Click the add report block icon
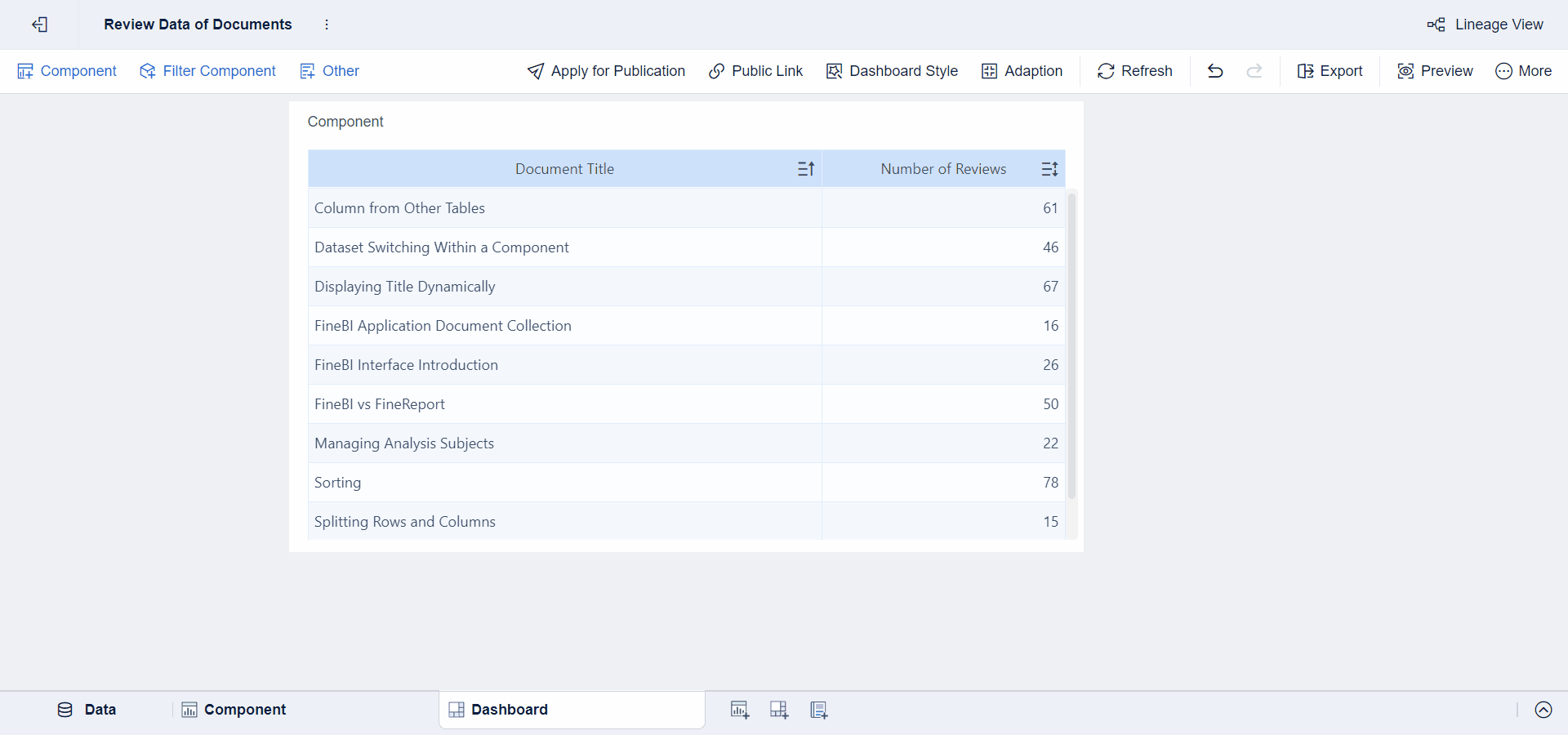The width and height of the screenshot is (1568, 735). 817,710
